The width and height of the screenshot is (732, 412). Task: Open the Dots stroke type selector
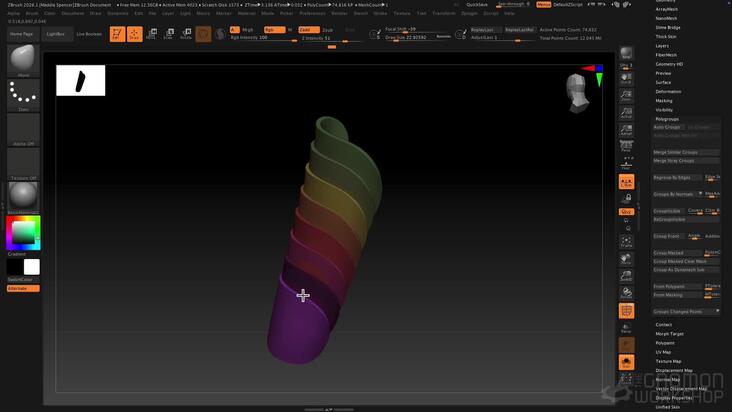tap(23, 96)
